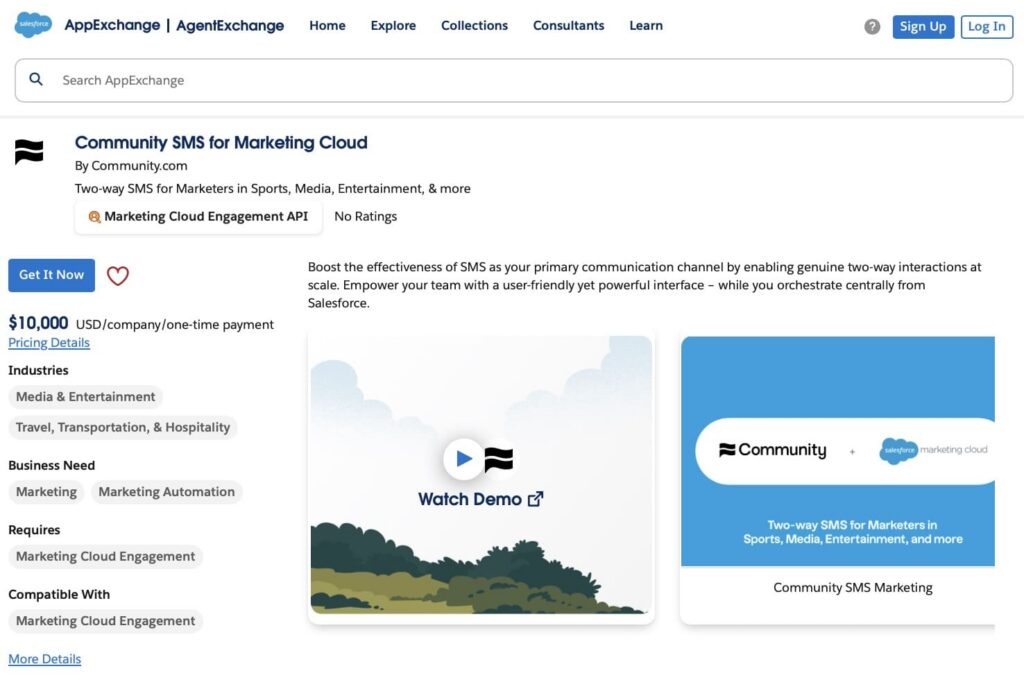Select the Travel, Transportation, & Hospitality tag
1024x680 pixels.
click(123, 427)
